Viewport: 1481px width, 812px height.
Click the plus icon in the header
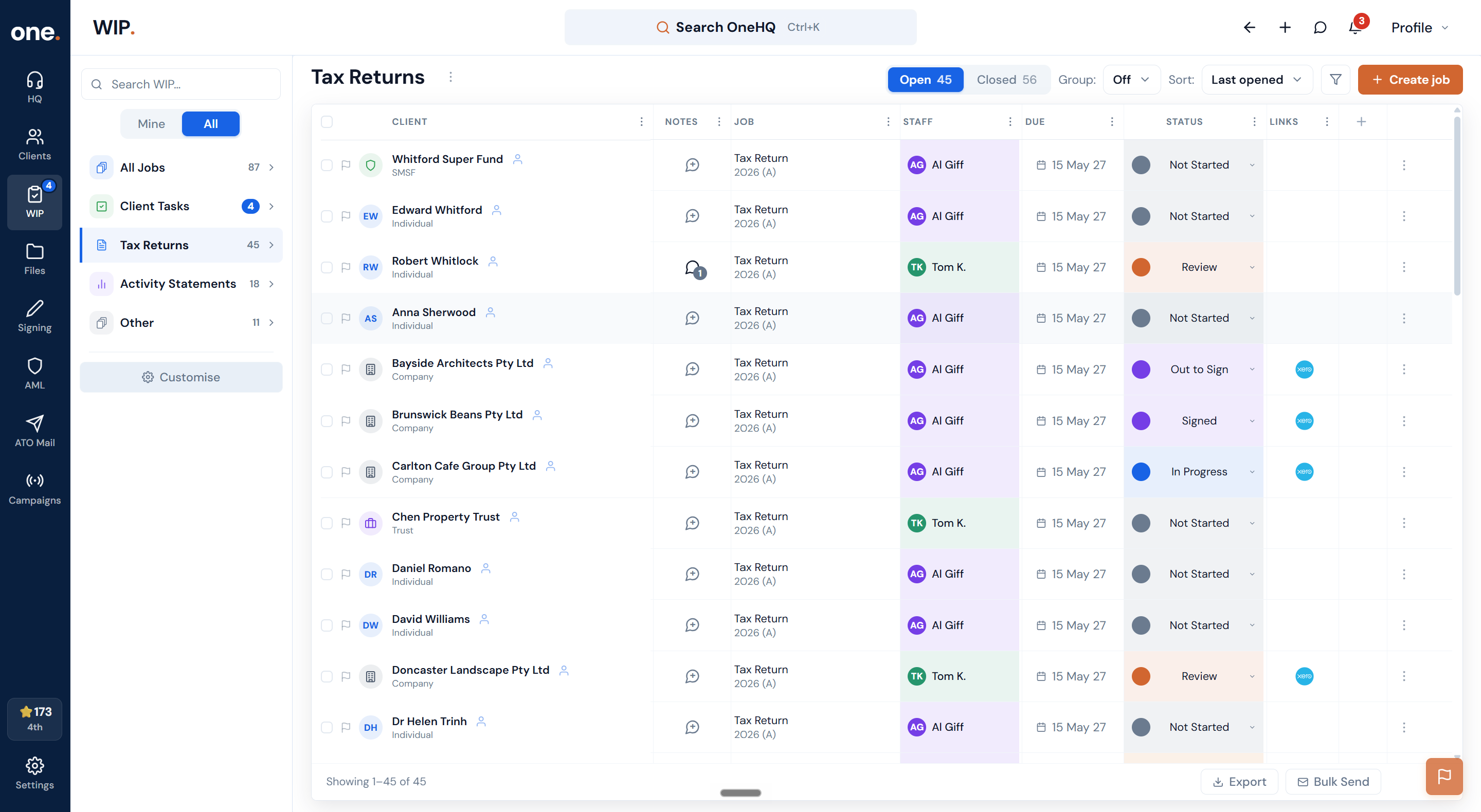[1285, 27]
